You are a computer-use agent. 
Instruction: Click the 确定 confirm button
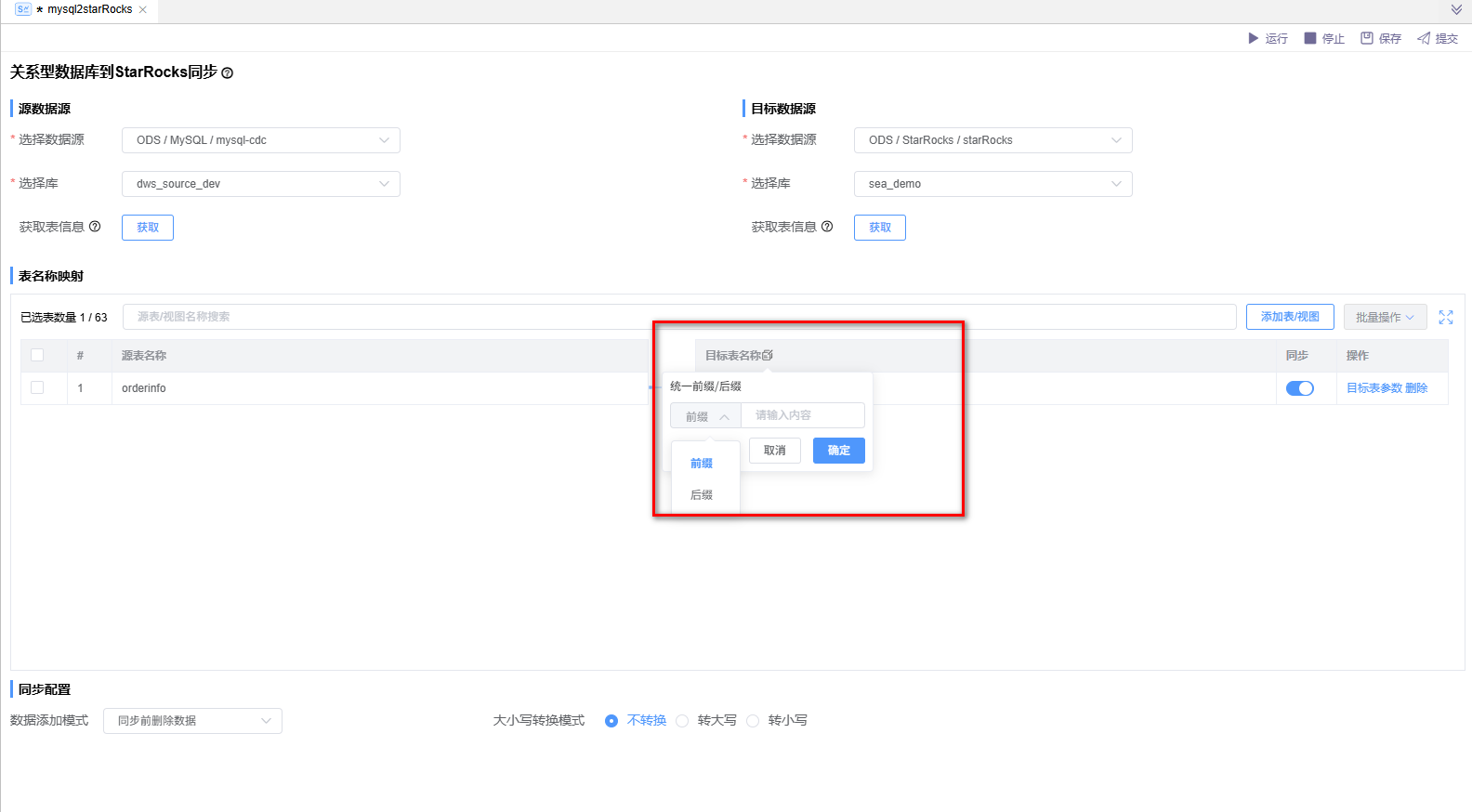click(x=838, y=451)
